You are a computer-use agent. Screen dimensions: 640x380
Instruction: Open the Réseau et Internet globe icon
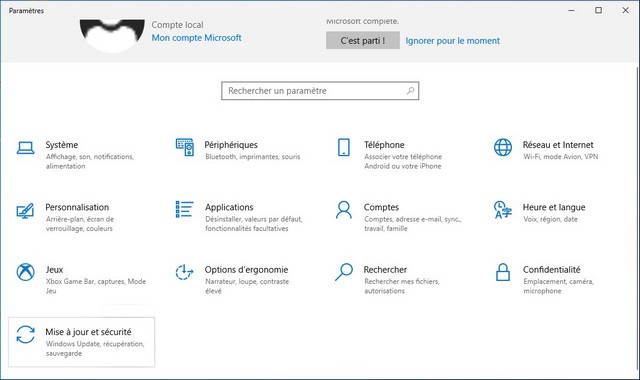503,147
